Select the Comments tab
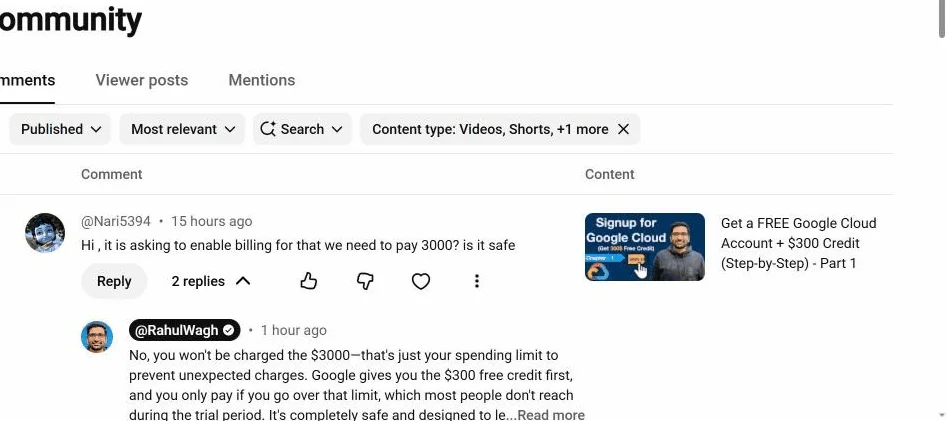The height and width of the screenshot is (421, 947). pos(27,80)
